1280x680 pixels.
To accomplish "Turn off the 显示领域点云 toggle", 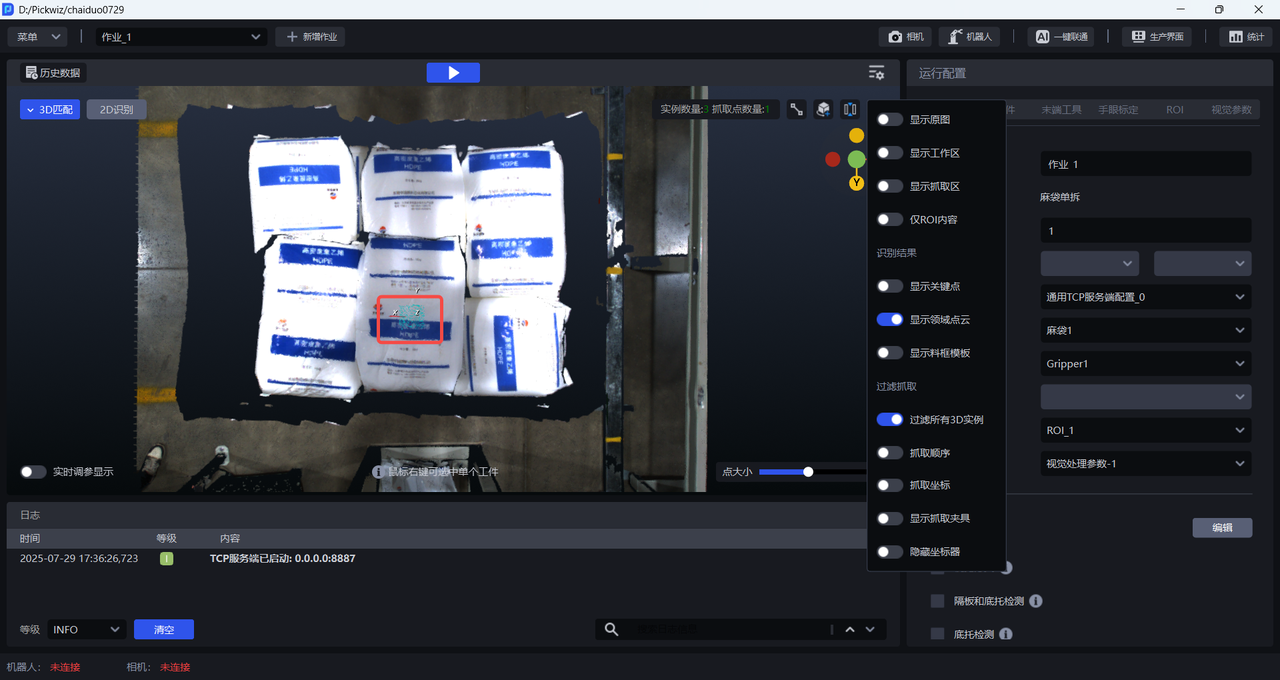I will (x=889, y=320).
